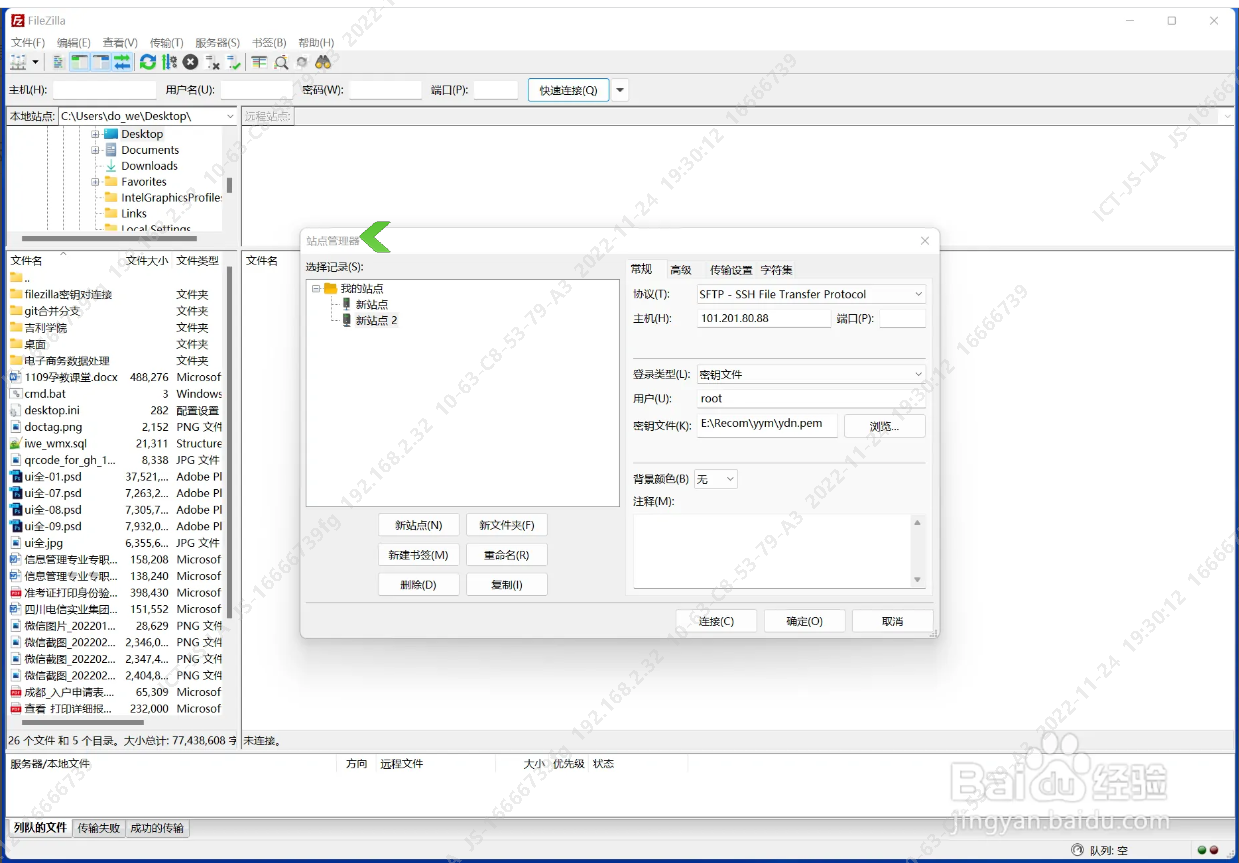Viewport: 1239px width, 863px height.
Task: Toggle remote directory tree toolbar icon
Action: (100, 62)
